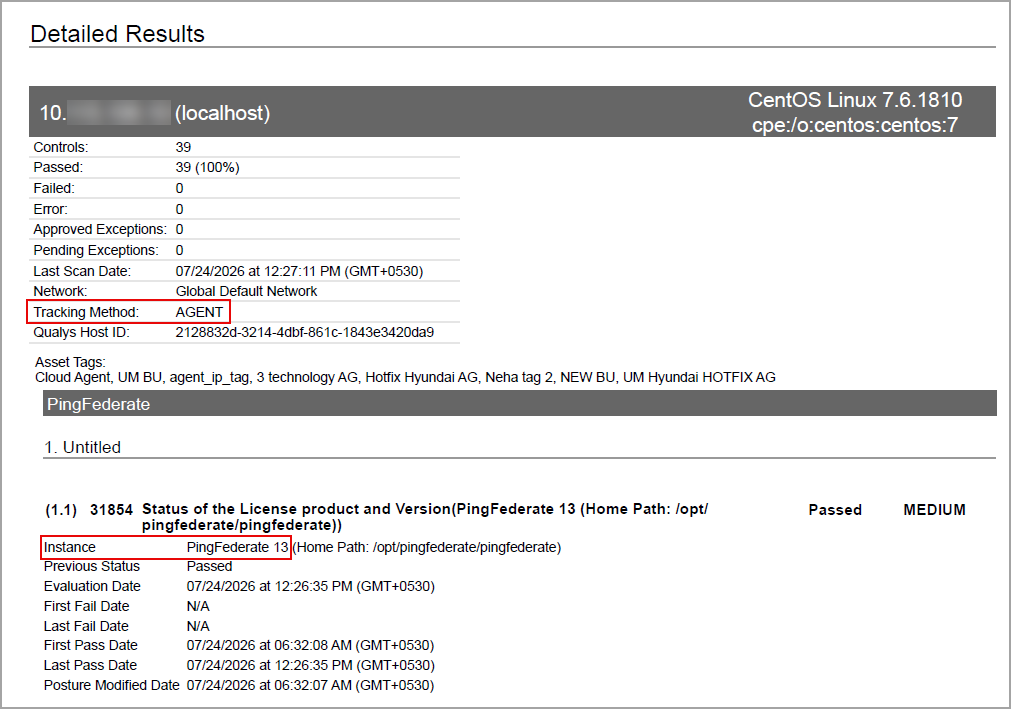1011x709 pixels.
Task: Click First Fail Date N/A value
Action: [198, 607]
